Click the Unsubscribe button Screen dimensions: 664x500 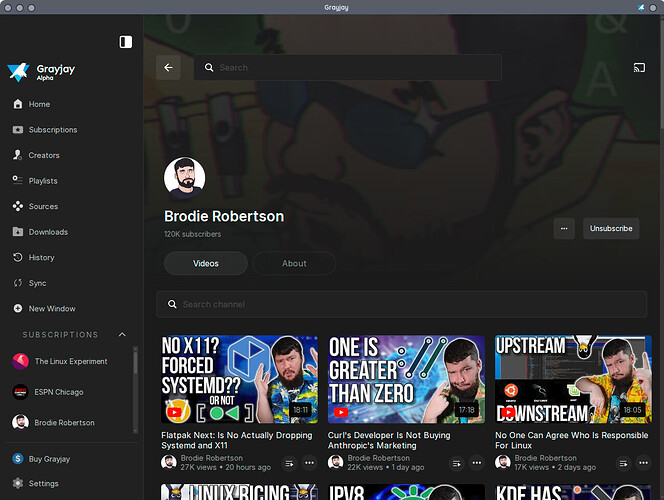click(x=611, y=229)
